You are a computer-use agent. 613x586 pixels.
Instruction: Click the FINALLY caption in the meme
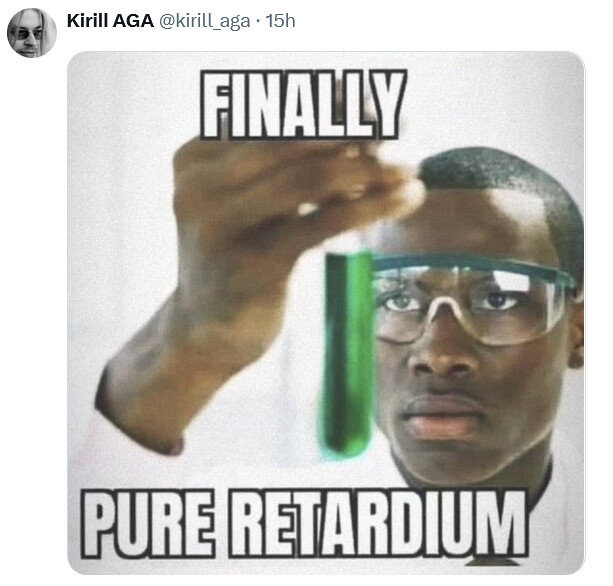[x=303, y=104]
